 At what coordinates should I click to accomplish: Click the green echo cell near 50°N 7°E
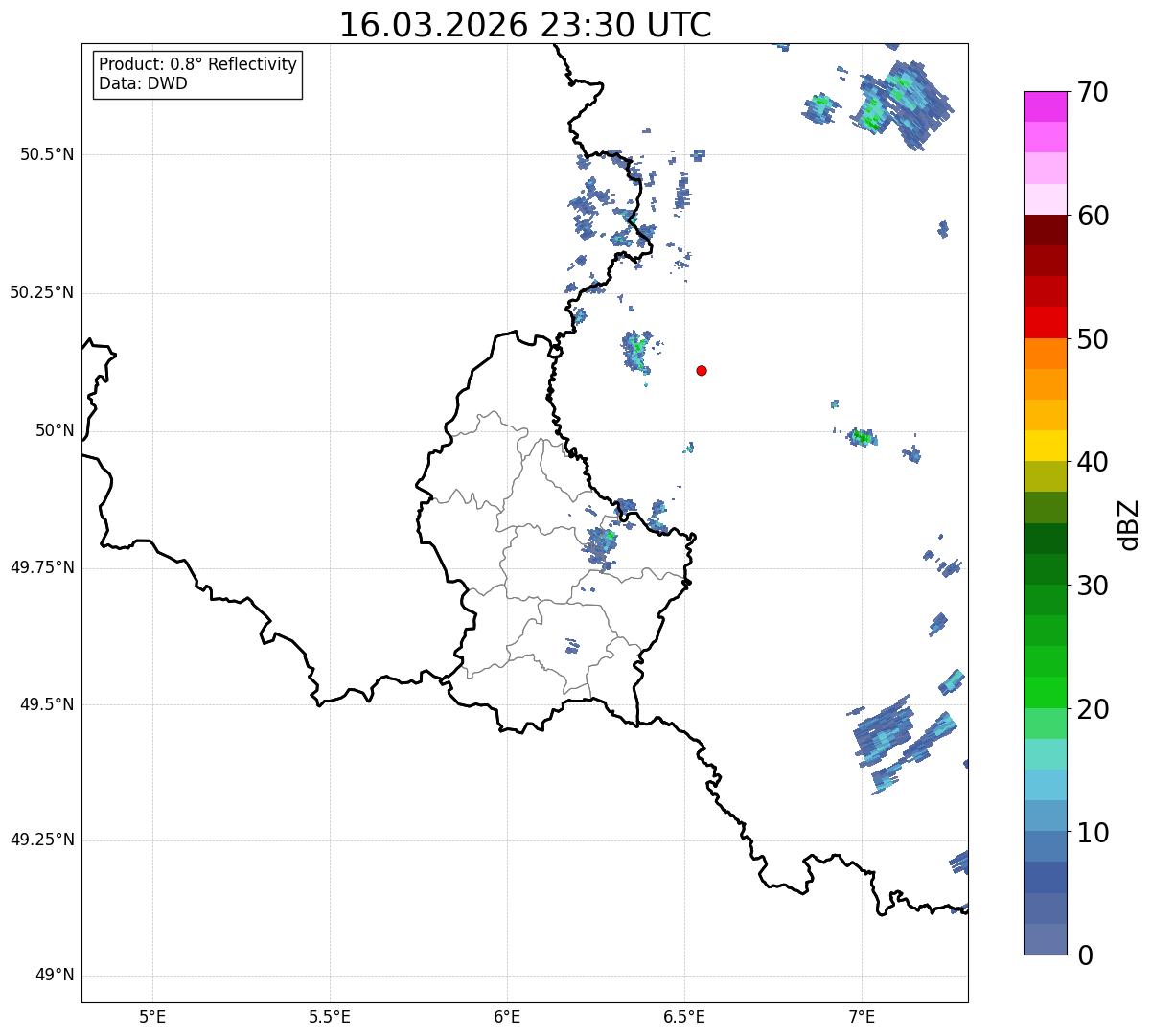(862, 438)
